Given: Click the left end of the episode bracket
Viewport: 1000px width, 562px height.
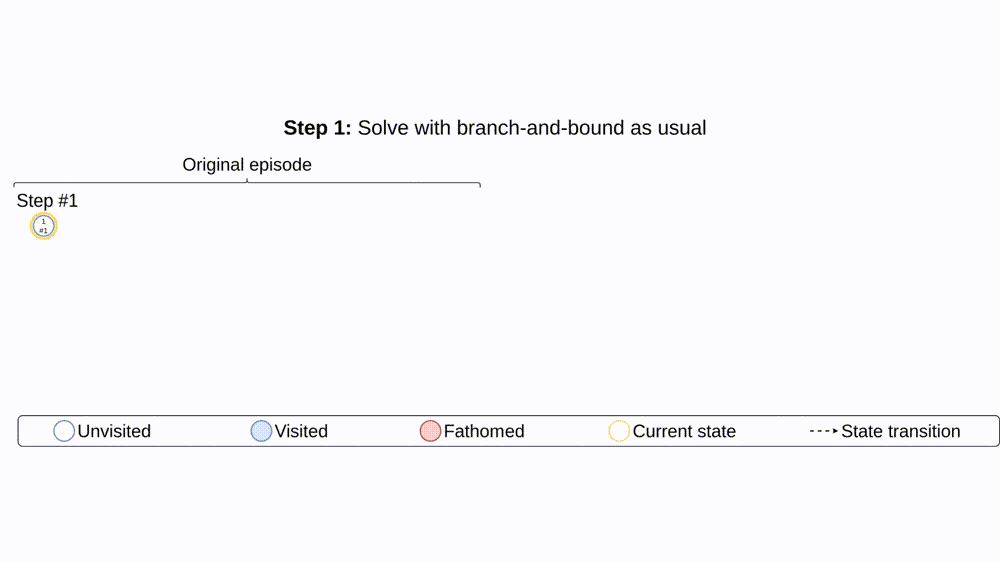Looking at the screenshot, I should tap(15, 185).
